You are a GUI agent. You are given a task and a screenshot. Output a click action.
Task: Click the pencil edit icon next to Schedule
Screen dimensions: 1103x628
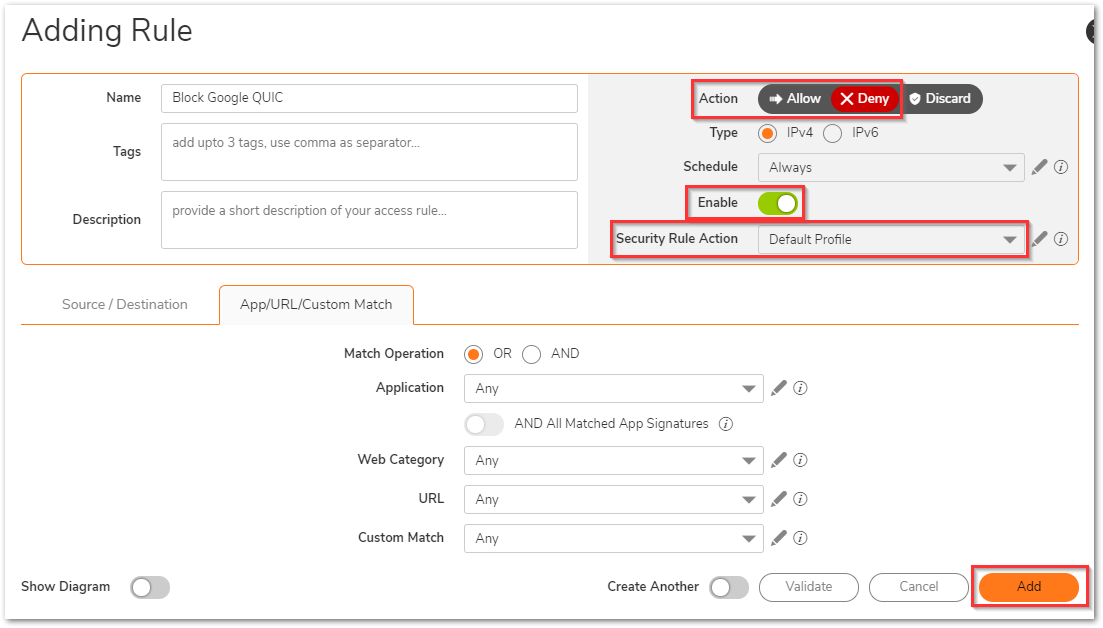1040,167
